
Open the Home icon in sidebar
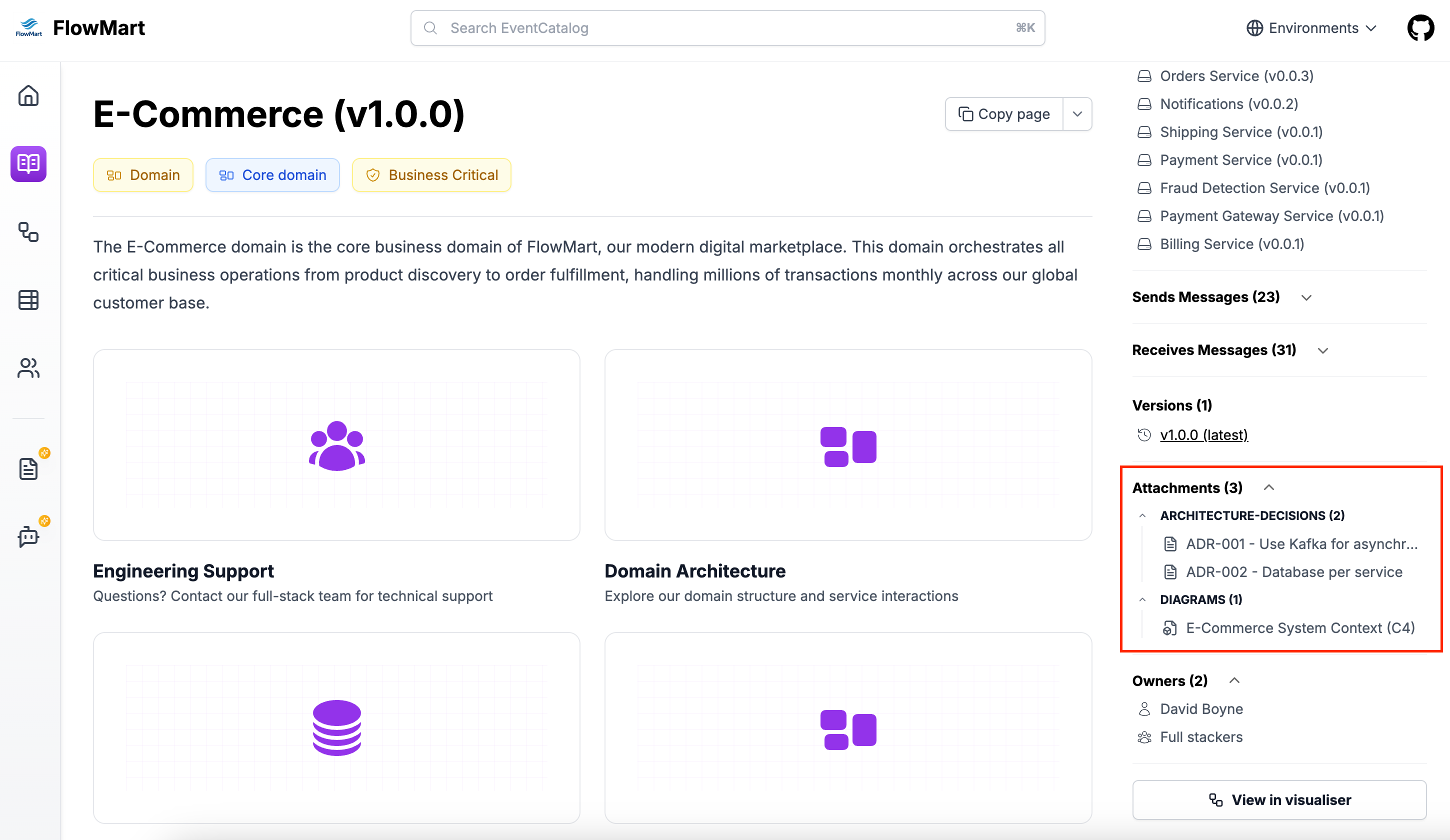(x=28, y=95)
